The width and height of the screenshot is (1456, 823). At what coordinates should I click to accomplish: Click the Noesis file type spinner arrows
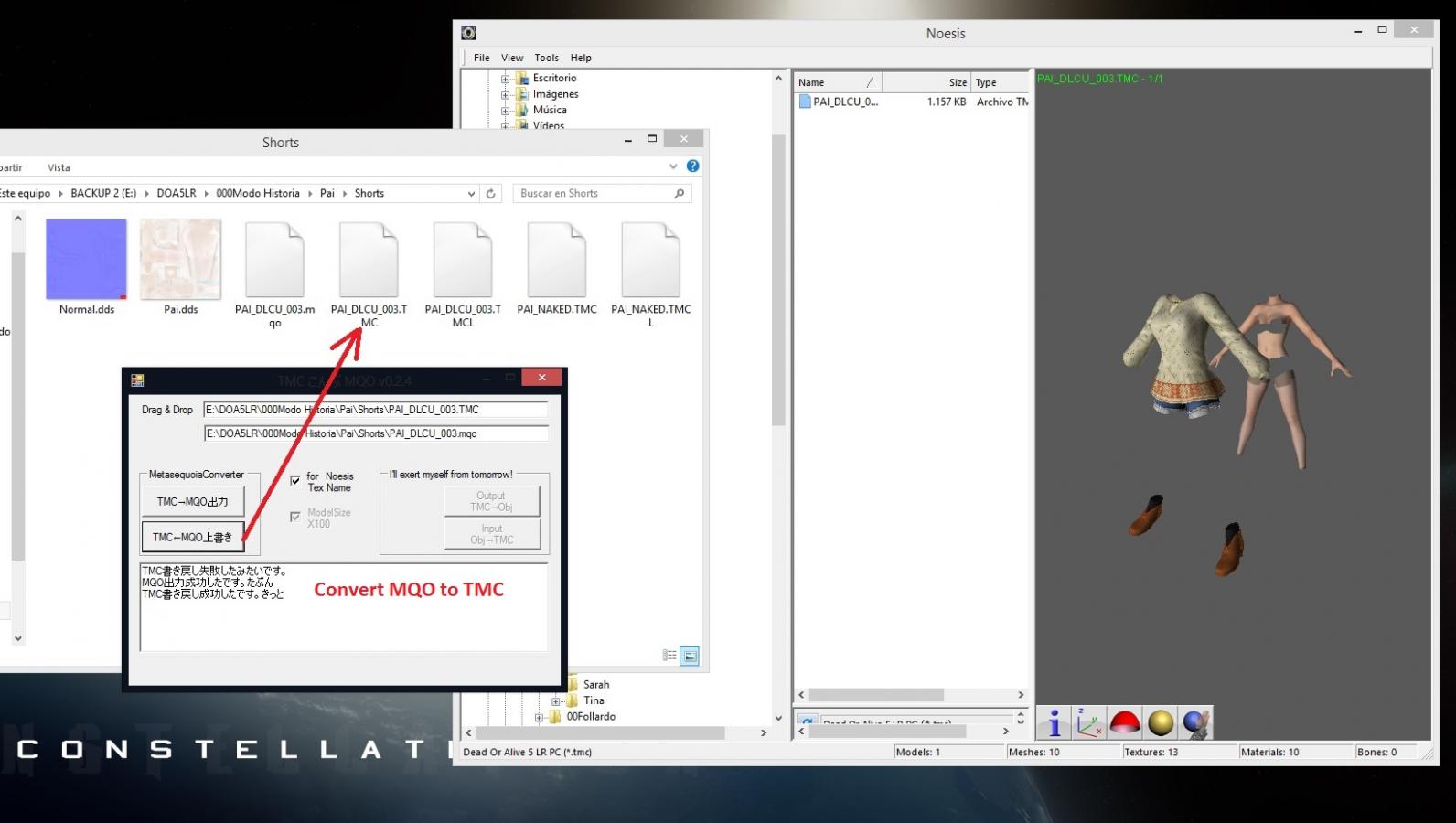click(x=1021, y=719)
